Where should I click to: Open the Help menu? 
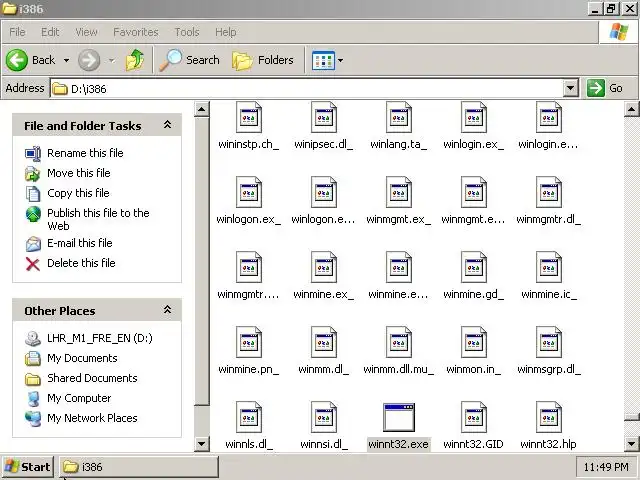coord(225,32)
